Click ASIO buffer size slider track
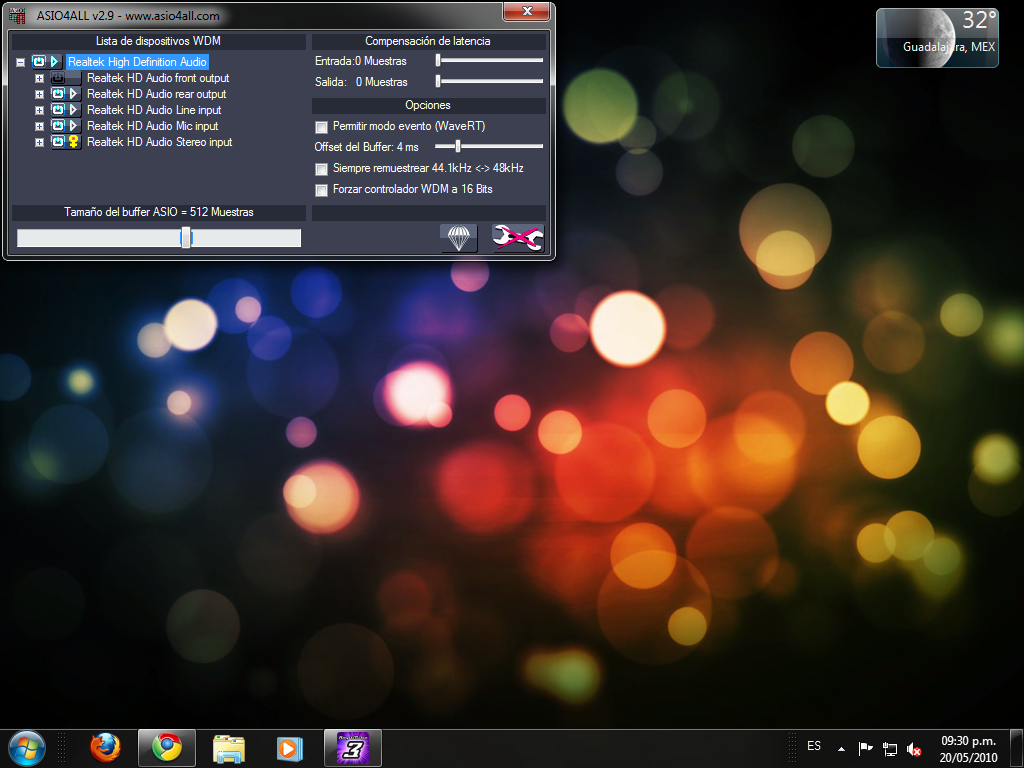The width and height of the screenshot is (1024, 768). 159,238
